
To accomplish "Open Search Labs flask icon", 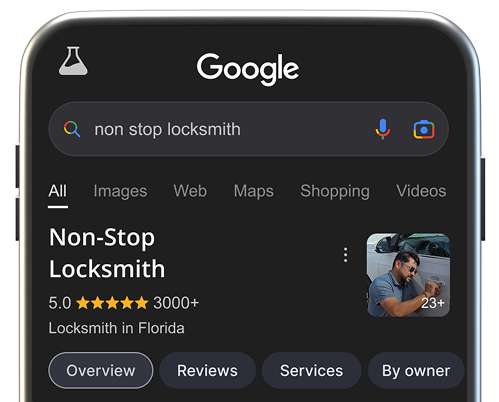I will (73, 61).
